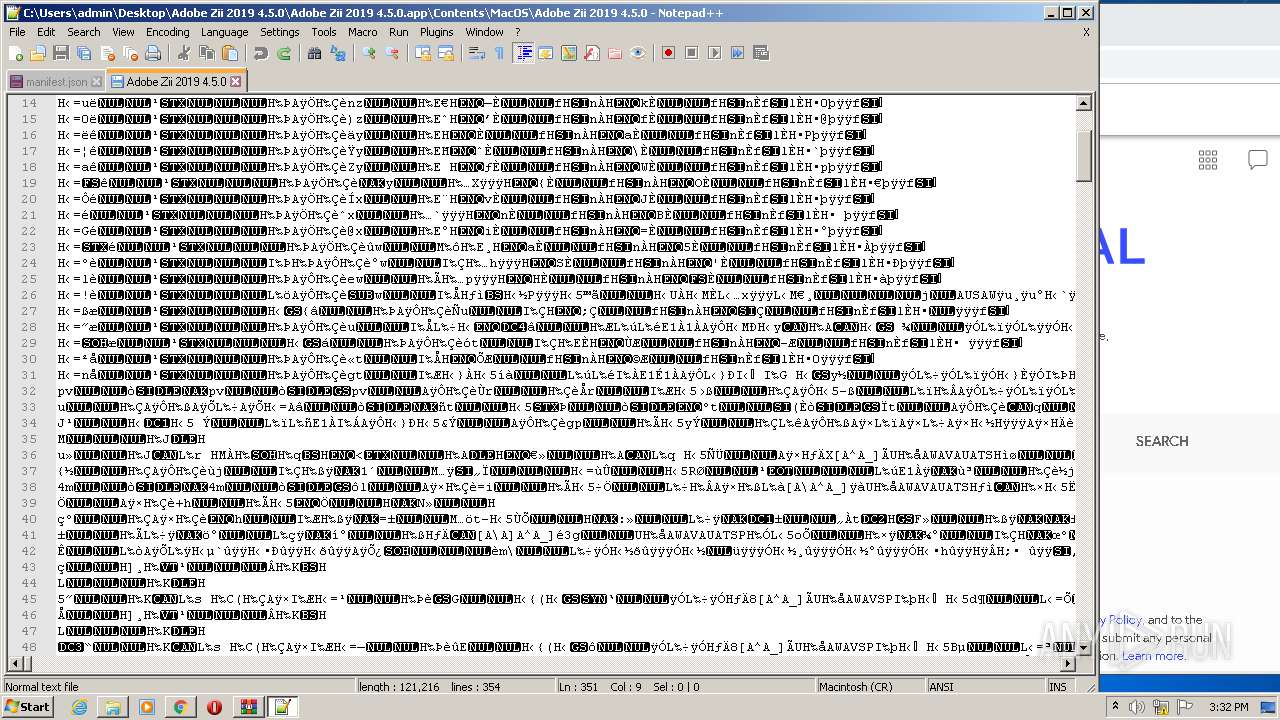Toggle the indent guide toolbar button

523,53
